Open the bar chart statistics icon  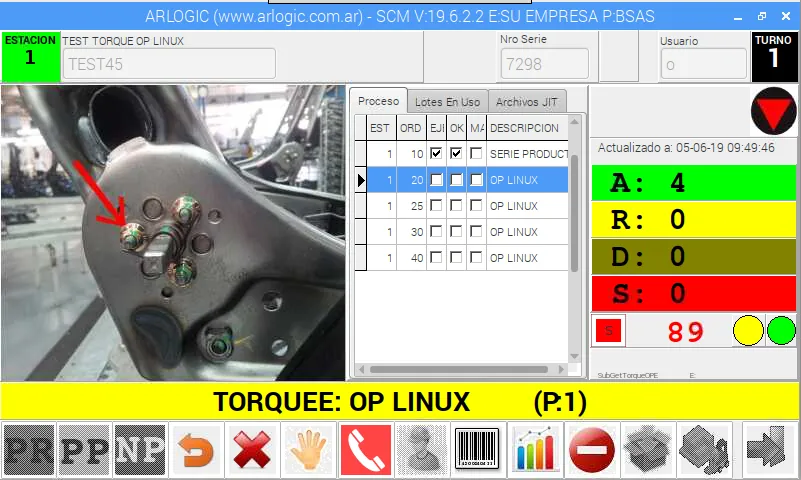point(535,450)
